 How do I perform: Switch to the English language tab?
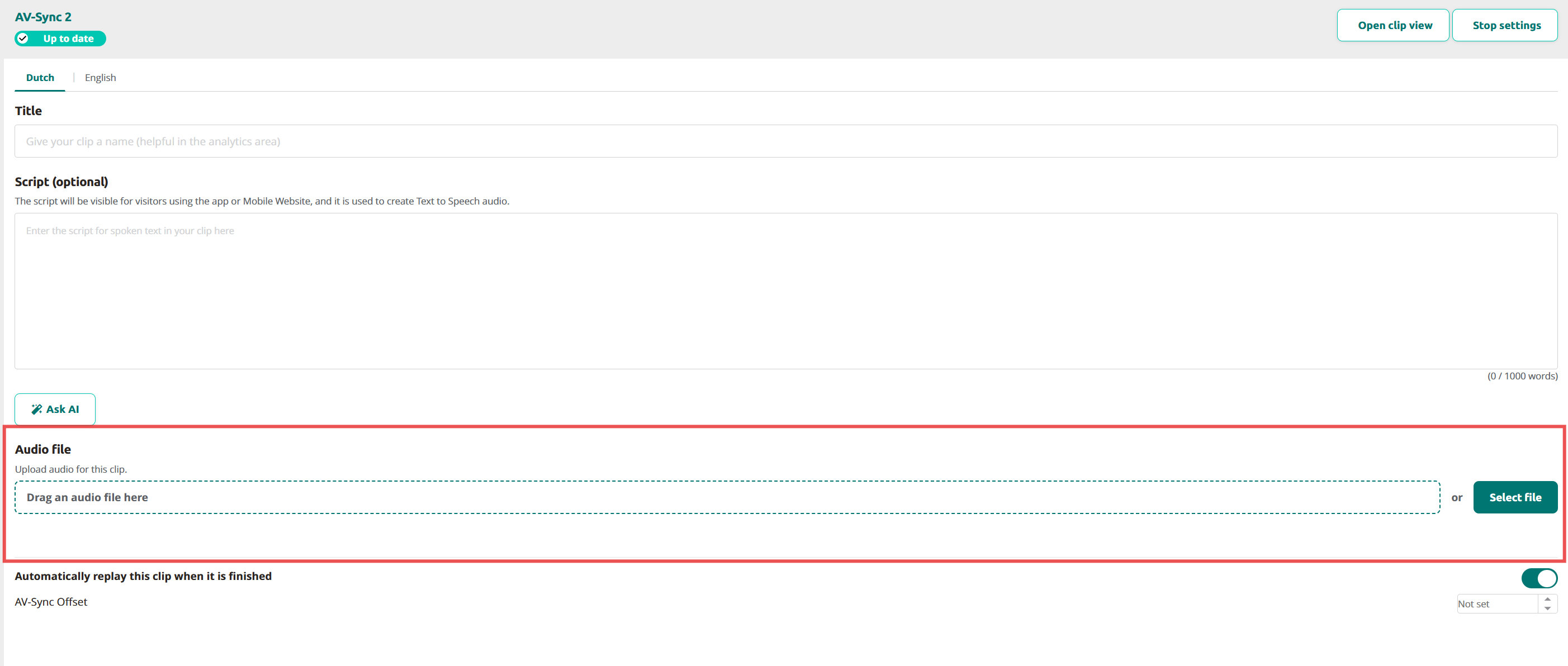[x=101, y=77]
